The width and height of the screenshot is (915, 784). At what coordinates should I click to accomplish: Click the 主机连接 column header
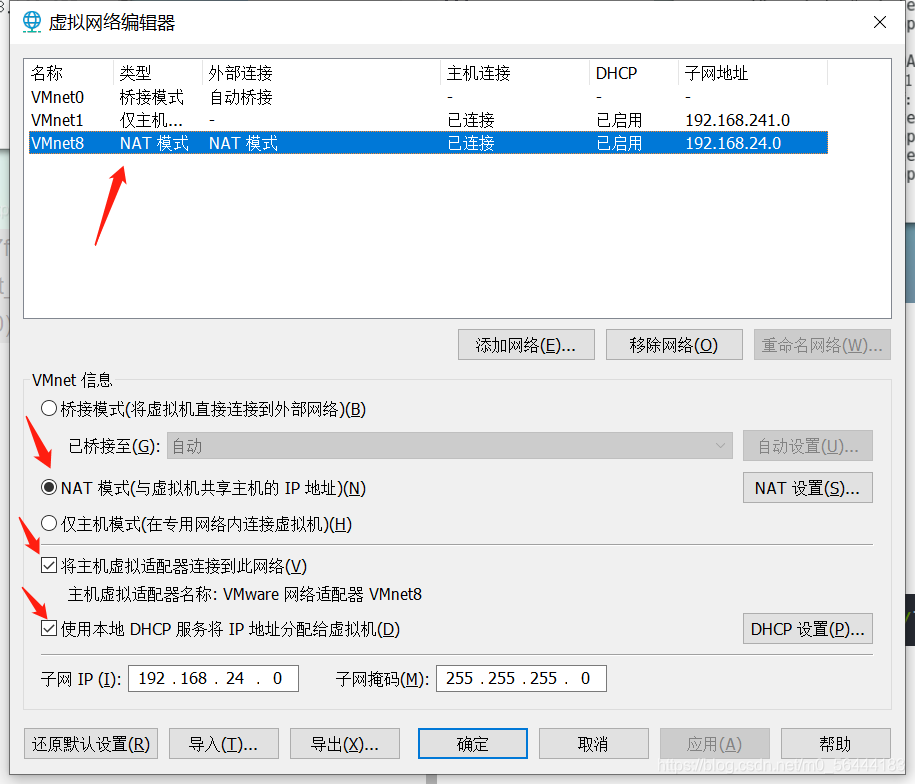(515, 73)
